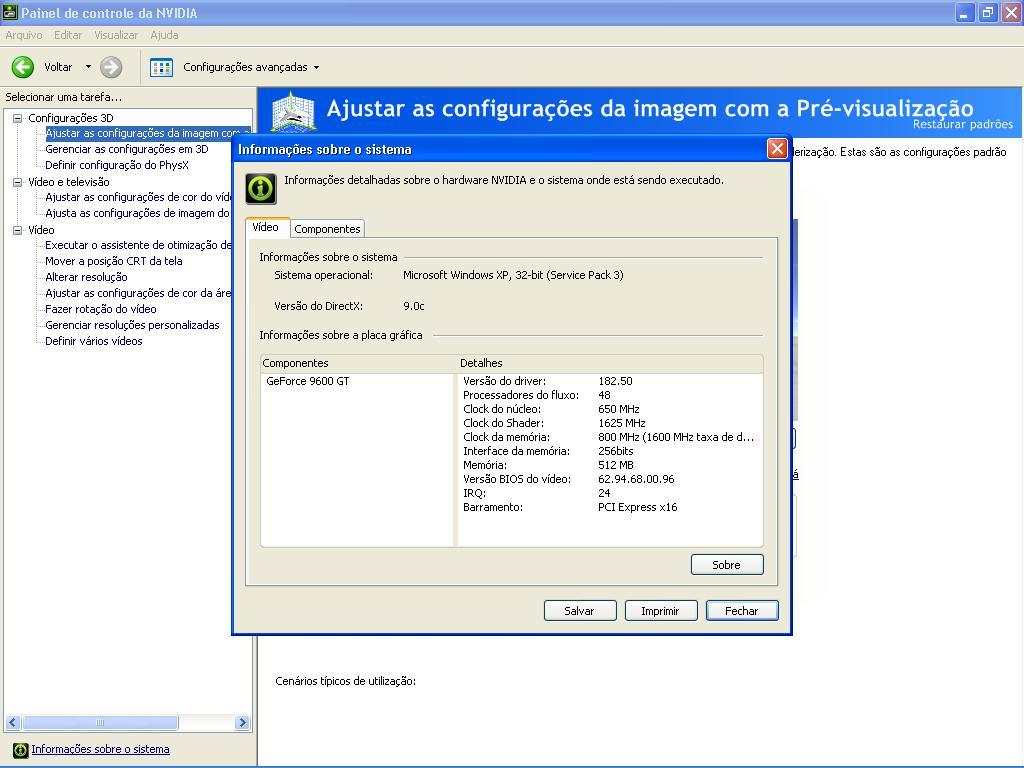Click the Clock do núcleo value 650 MHz
Viewport: 1024px width, 768px height.
pos(618,409)
